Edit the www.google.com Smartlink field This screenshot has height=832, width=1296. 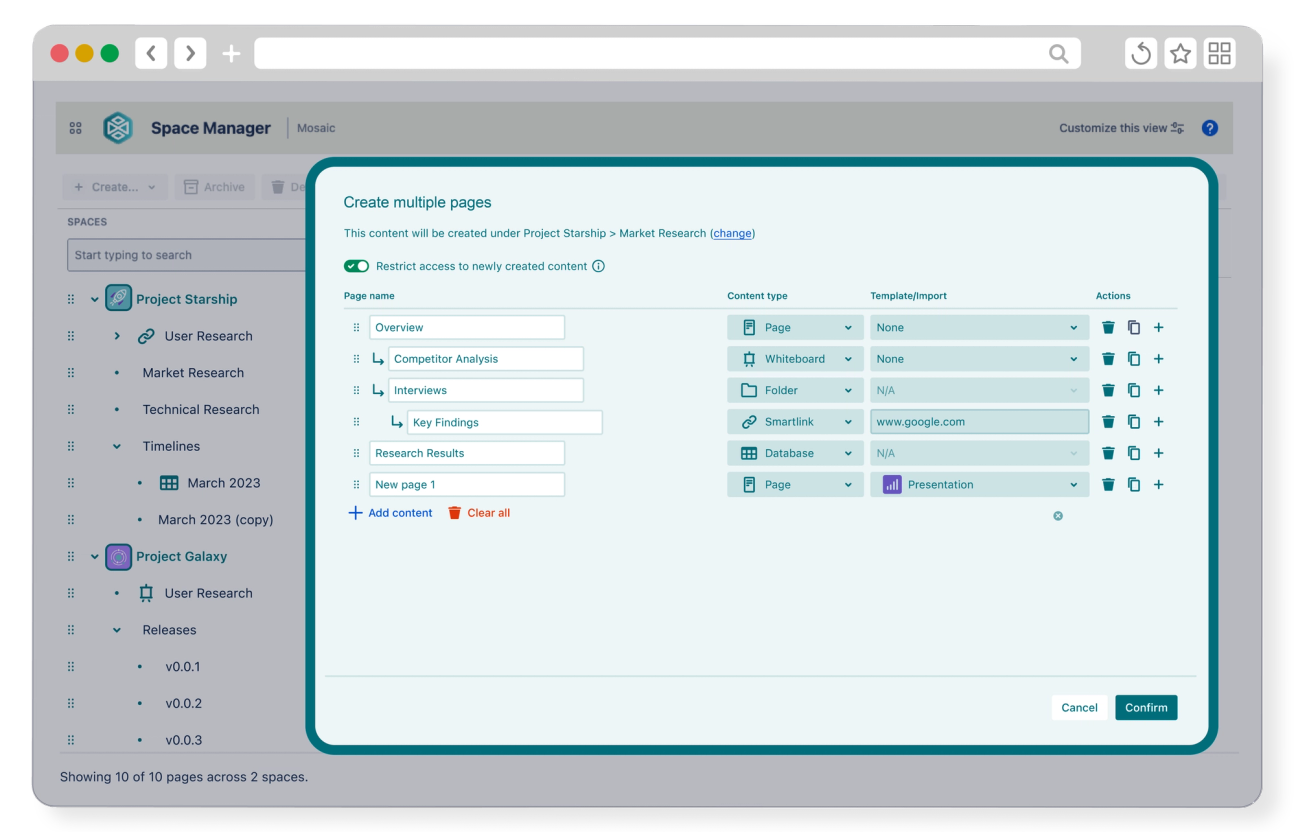click(x=978, y=421)
